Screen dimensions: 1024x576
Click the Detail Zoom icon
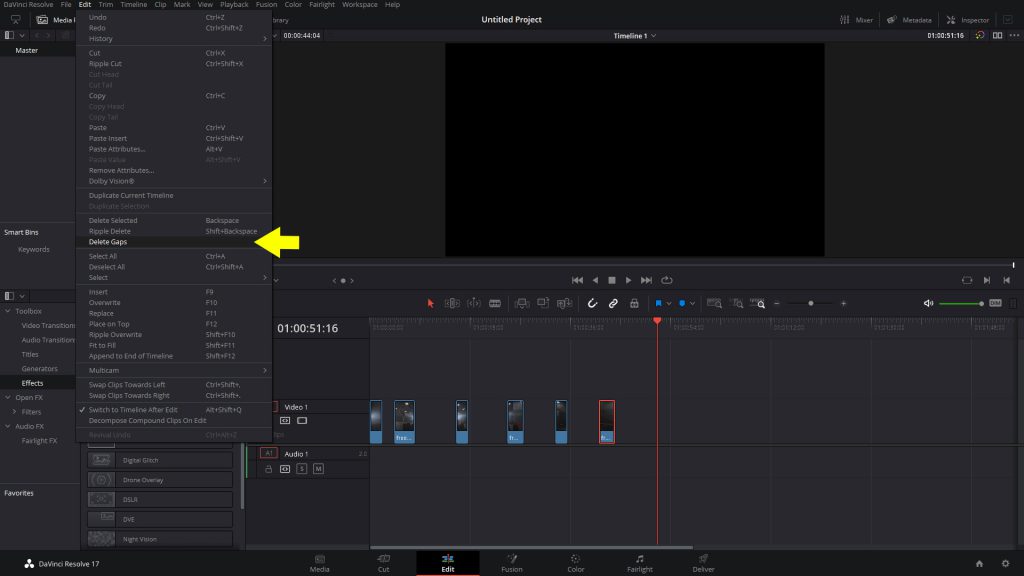(737, 304)
